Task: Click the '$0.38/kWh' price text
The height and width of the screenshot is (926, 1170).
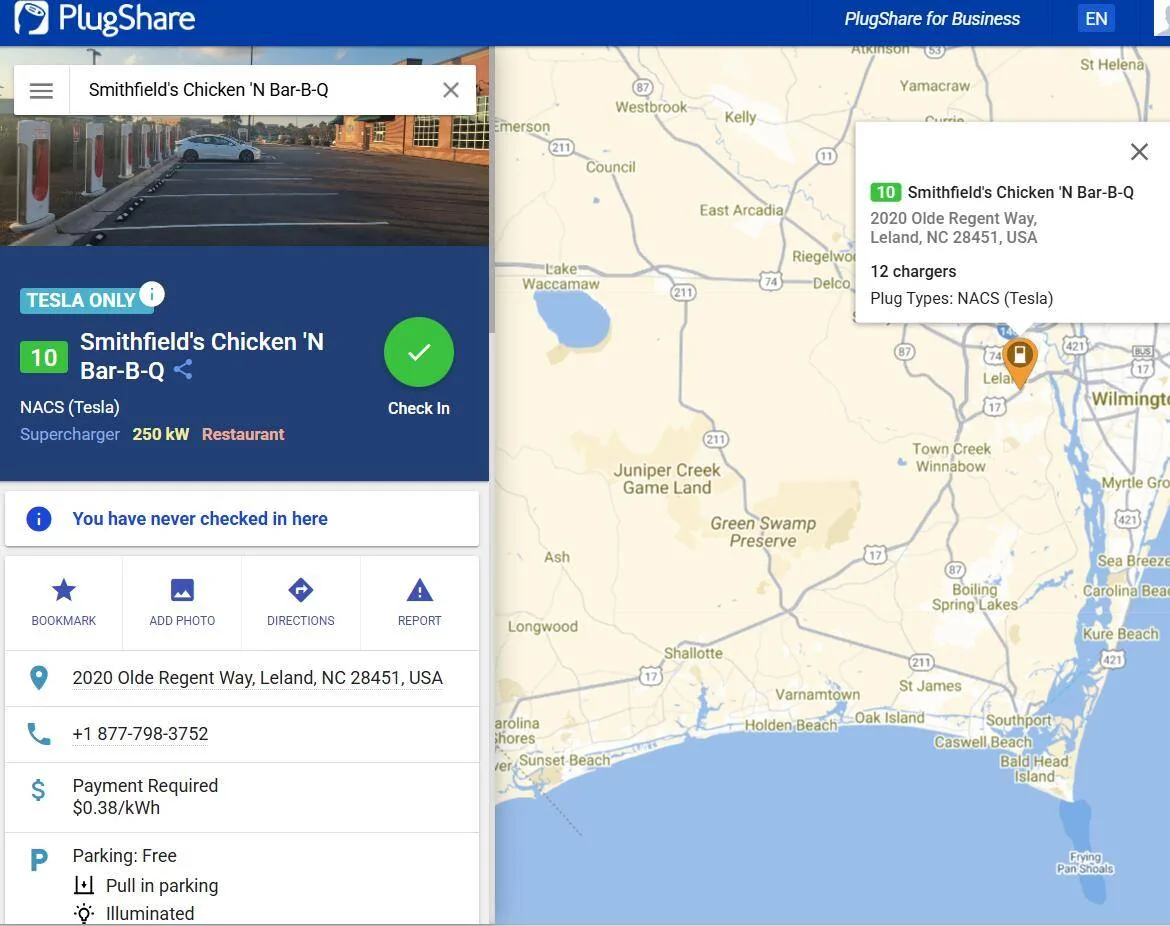Action: [x=116, y=807]
